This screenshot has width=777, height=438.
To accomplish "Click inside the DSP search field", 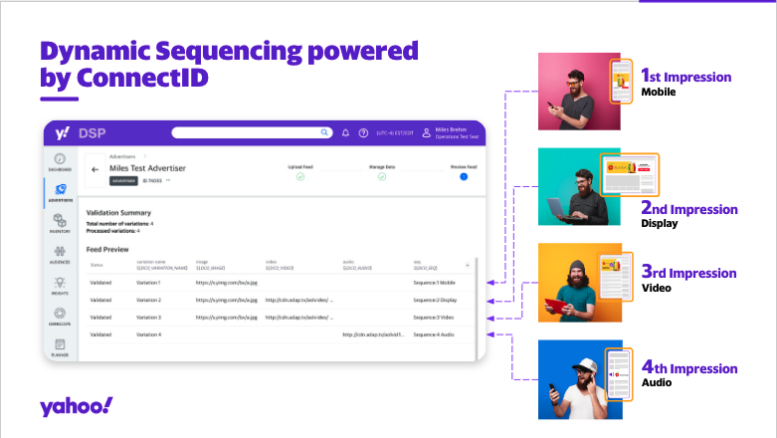I will coord(252,132).
